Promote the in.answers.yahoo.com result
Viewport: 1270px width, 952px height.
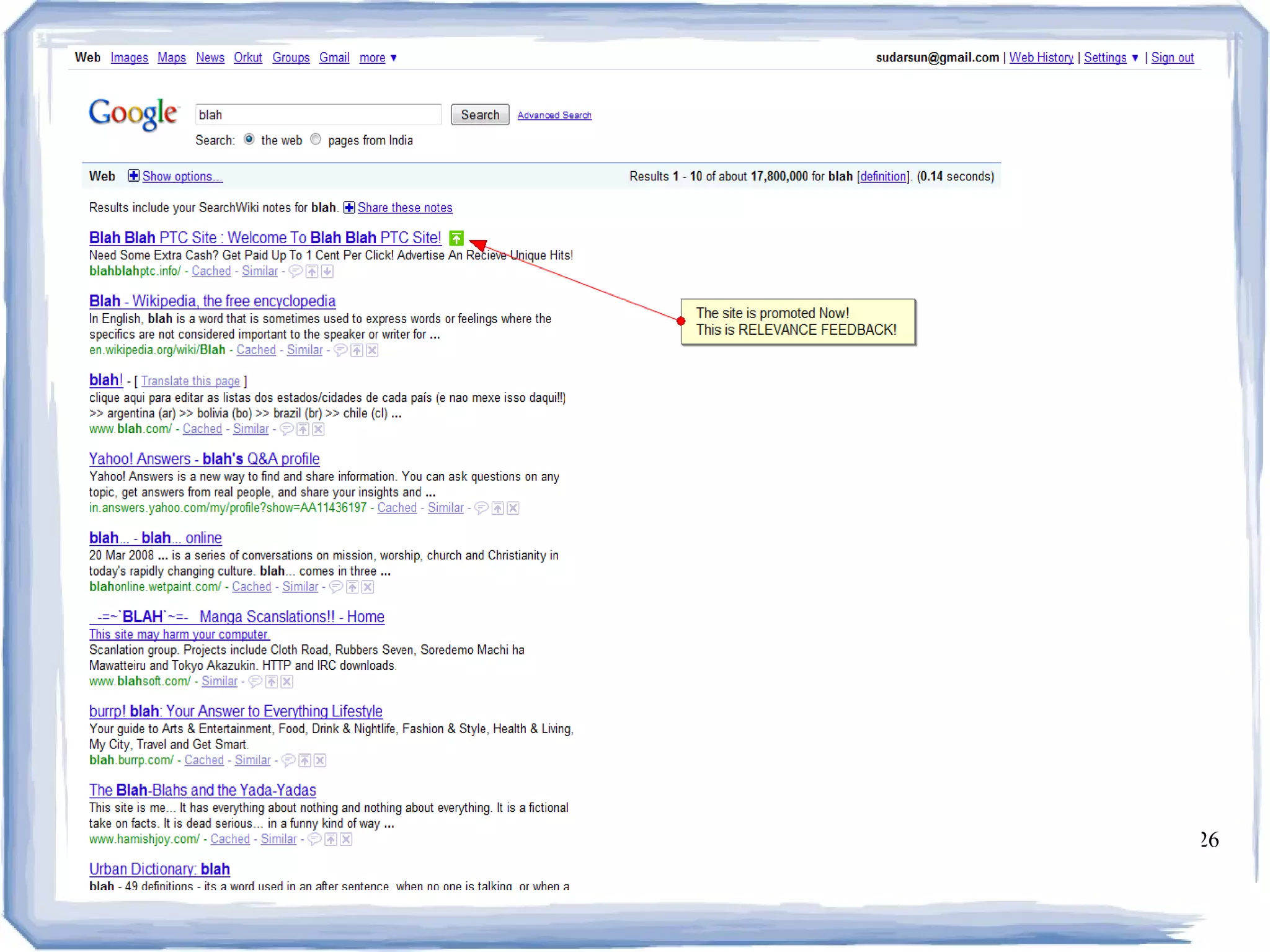tap(497, 508)
